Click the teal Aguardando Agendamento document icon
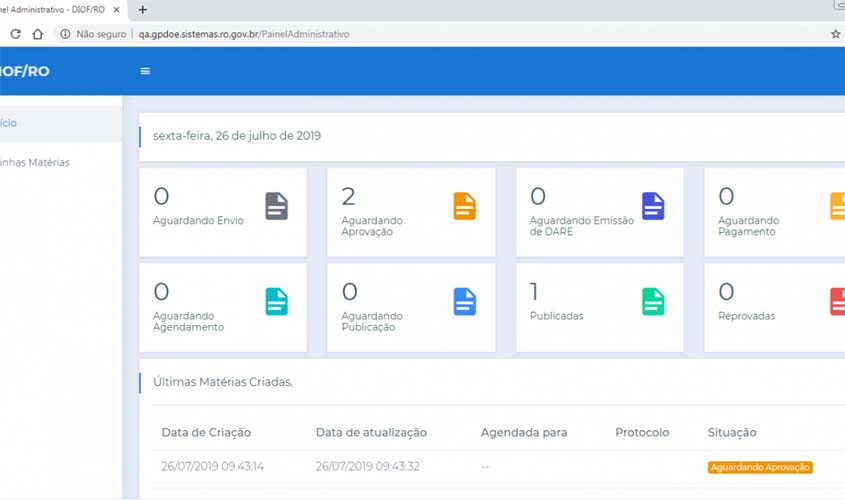845x500 pixels. click(x=276, y=301)
